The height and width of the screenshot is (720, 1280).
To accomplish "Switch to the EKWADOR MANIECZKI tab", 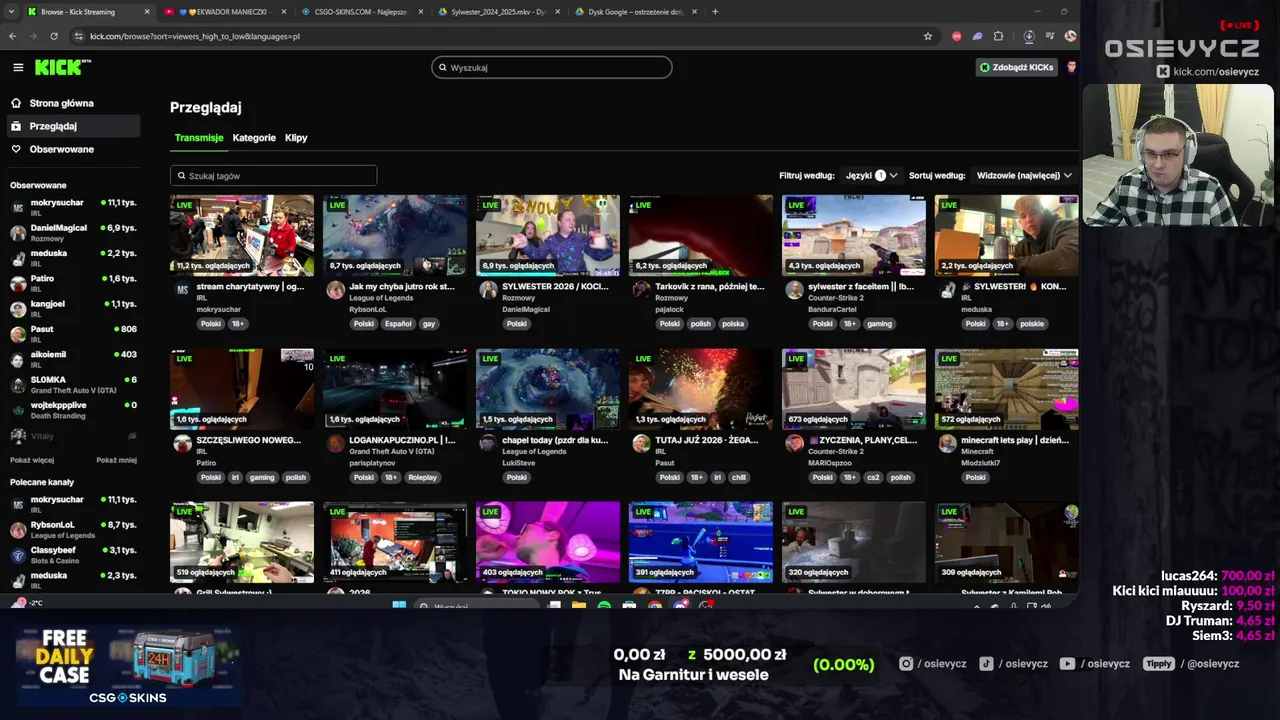I will pos(223,12).
